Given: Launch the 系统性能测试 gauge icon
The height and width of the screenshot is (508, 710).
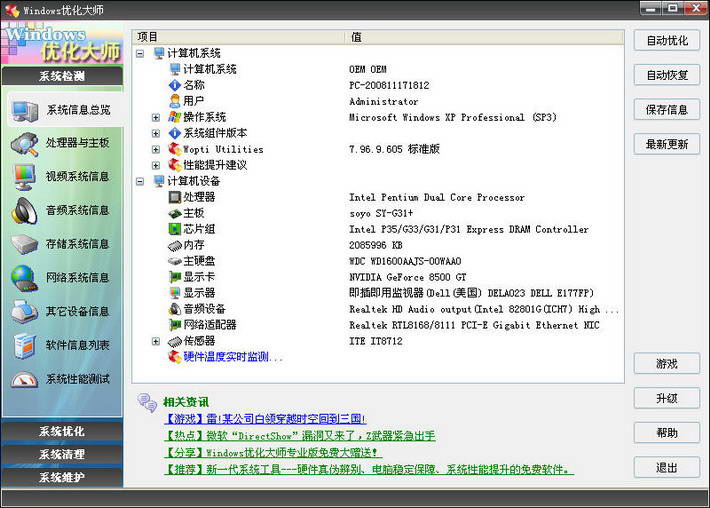Looking at the screenshot, I should (x=25, y=379).
